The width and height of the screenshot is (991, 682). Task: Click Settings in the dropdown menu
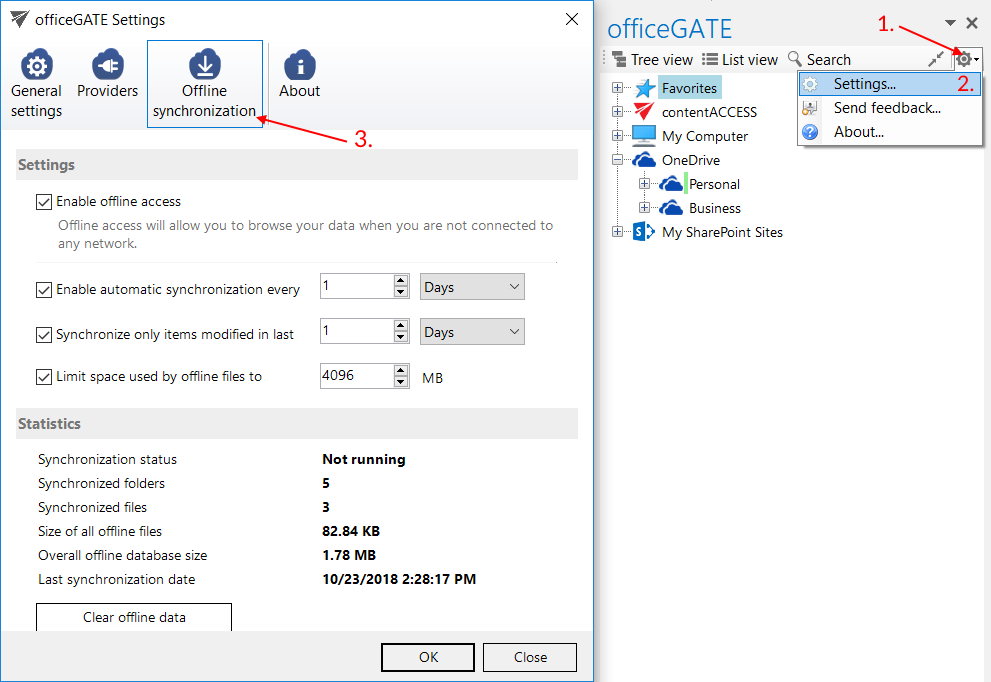pyautogui.click(x=864, y=84)
